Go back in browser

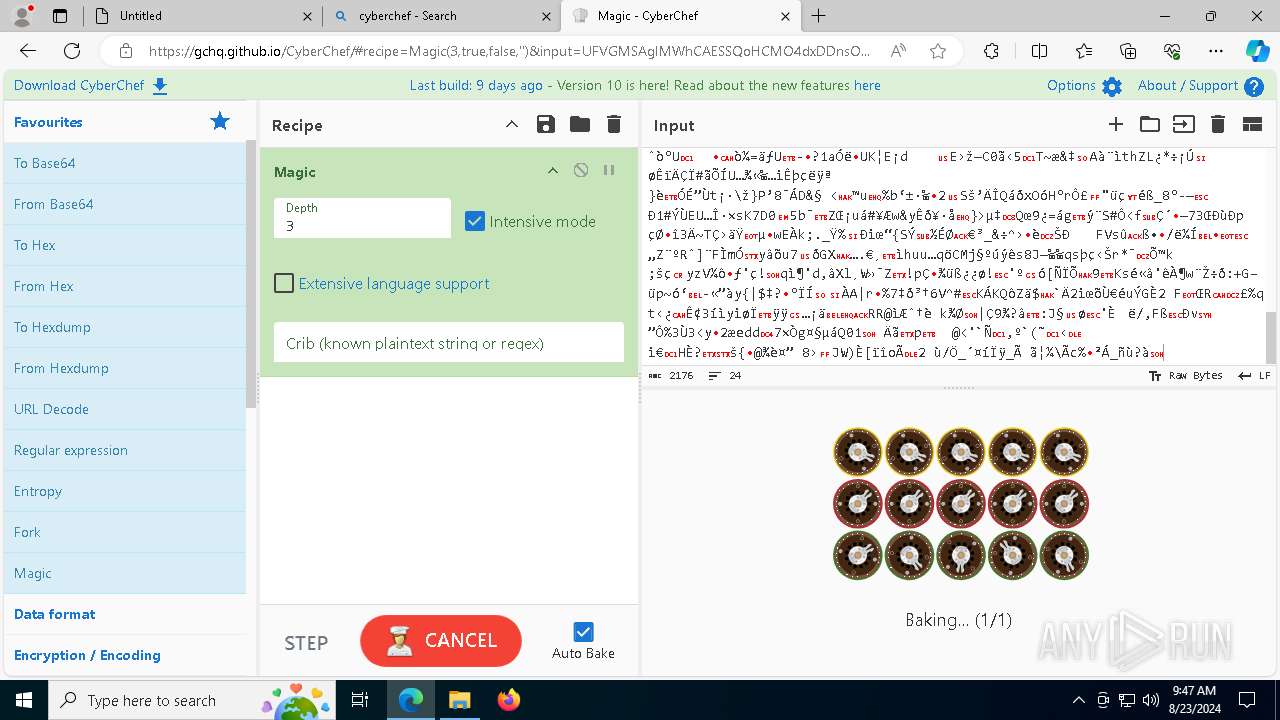point(28,51)
